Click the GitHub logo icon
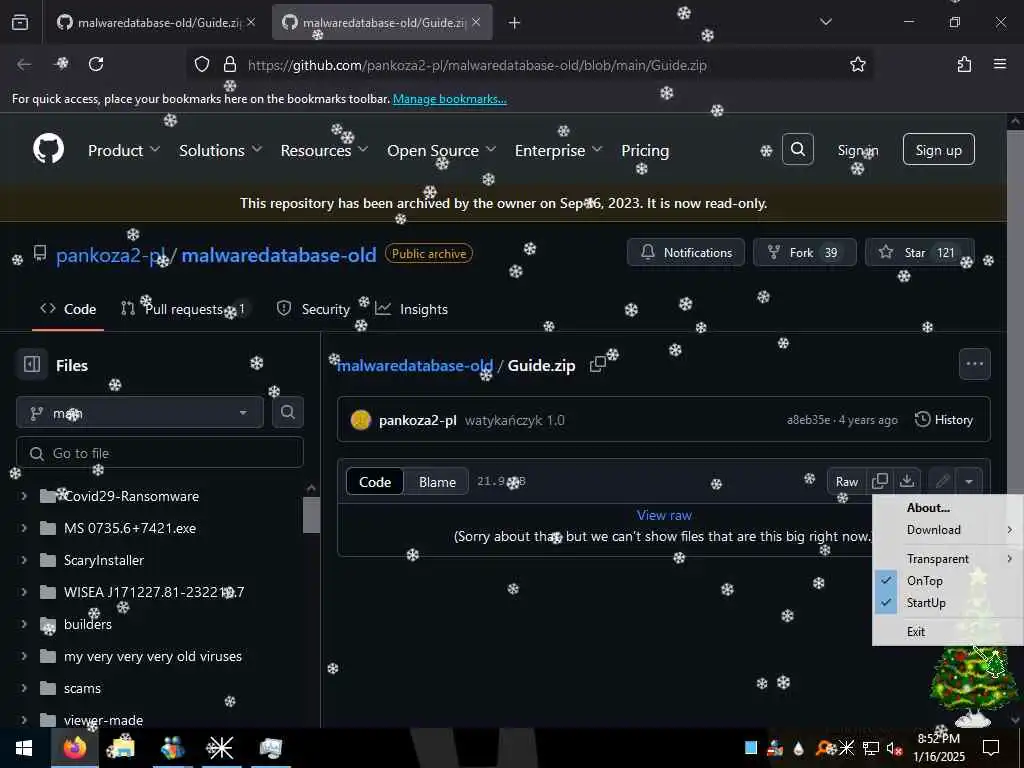 [x=49, y=150]
